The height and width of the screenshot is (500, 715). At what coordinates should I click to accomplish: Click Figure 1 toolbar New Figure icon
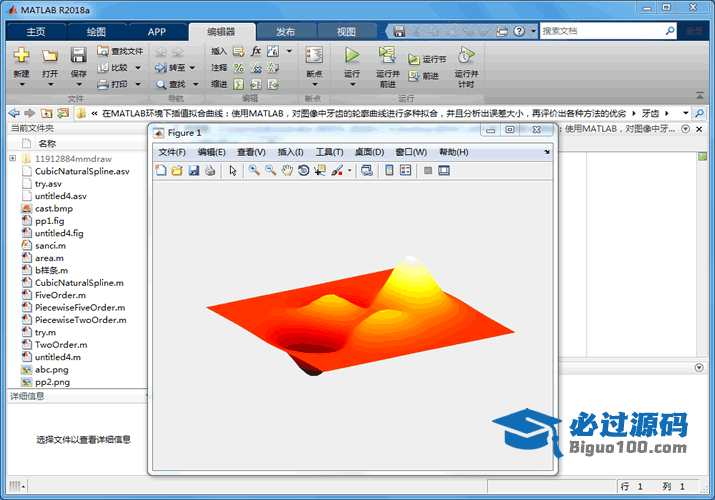pos(161,170)
